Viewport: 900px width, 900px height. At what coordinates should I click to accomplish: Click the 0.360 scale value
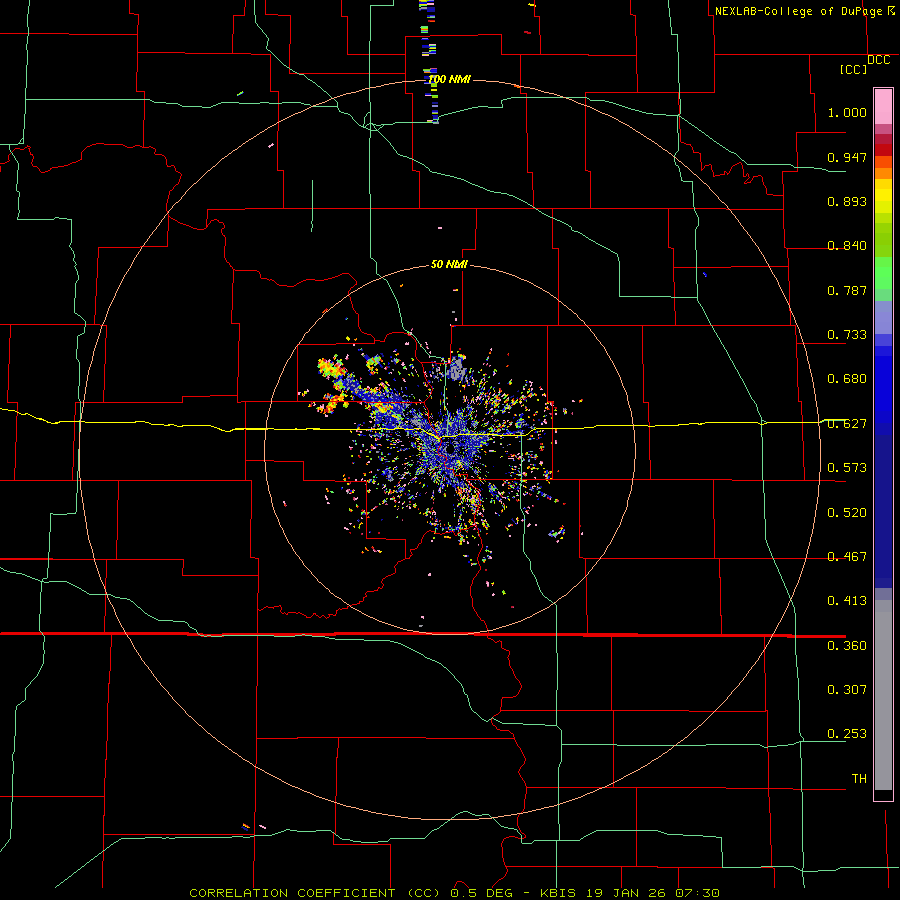click(x=847, y=646)
